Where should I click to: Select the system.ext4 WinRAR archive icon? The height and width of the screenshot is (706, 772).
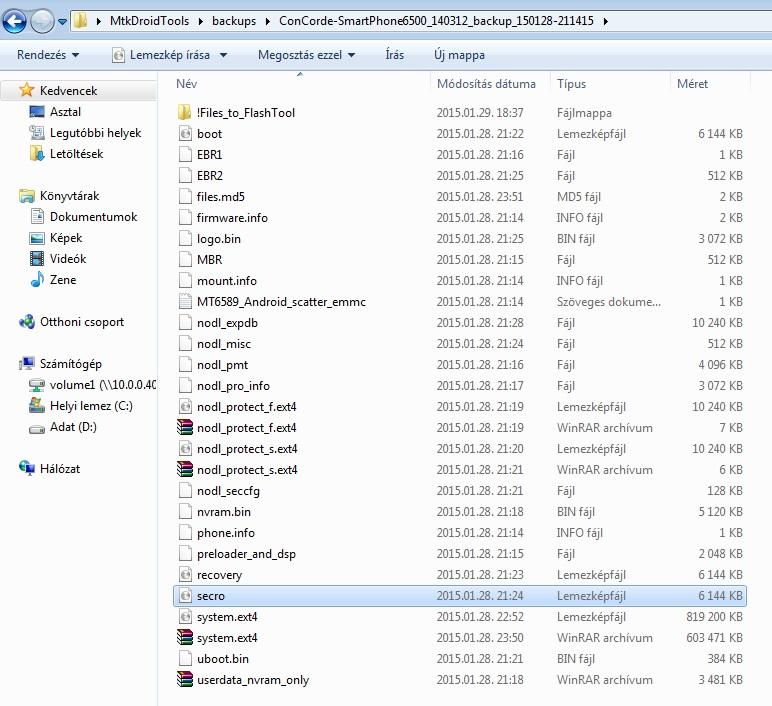click(x=185, y=638)
